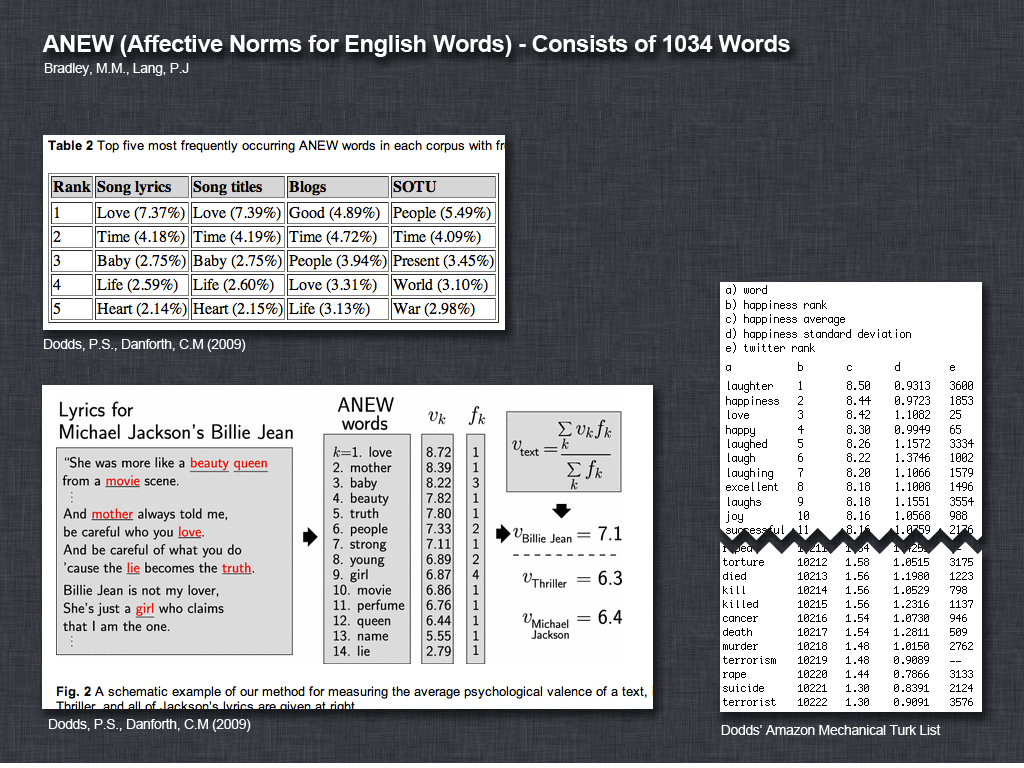This screenshot has width=1024, height=768.
Task: Click the 'Love (7.37%)' table cell
Action: click(140, 213)
